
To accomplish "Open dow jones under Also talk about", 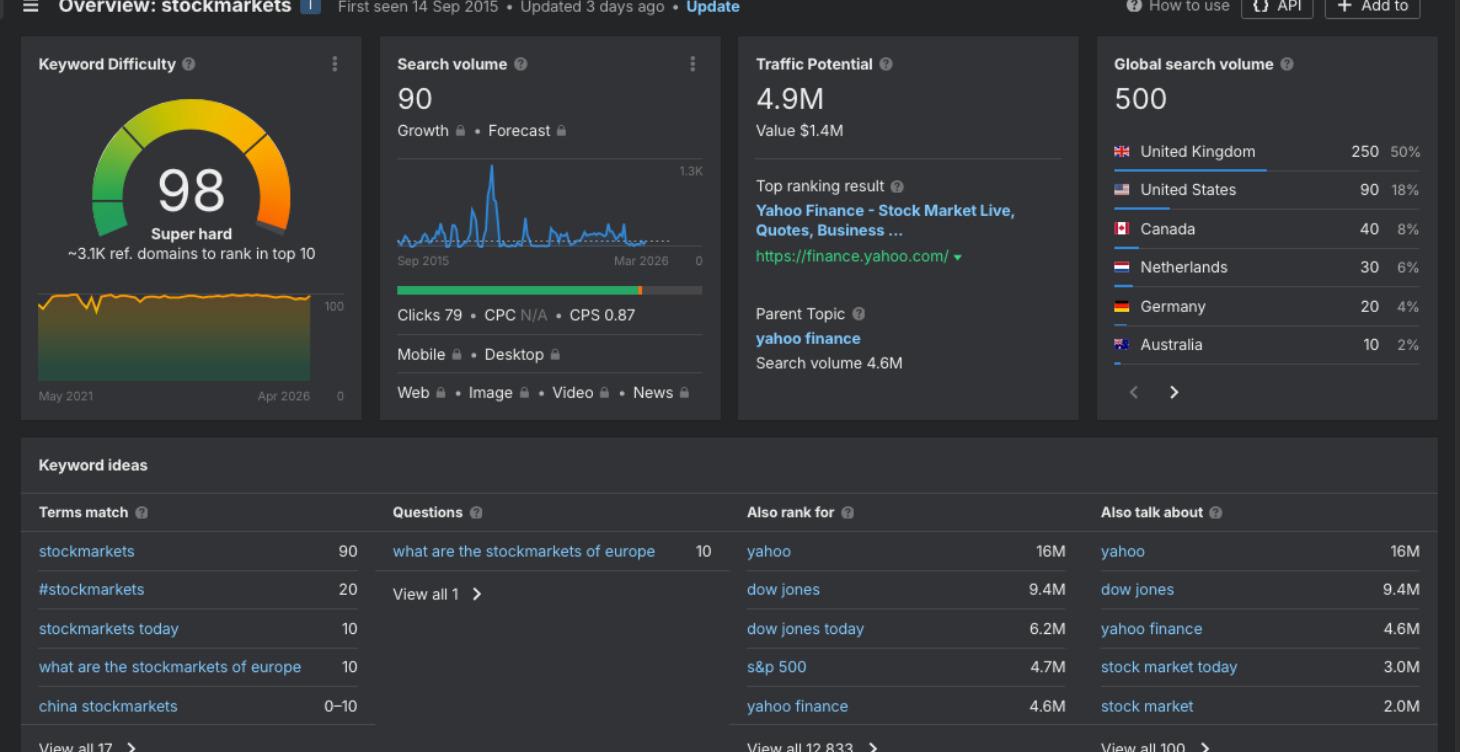I will click(1137, 590).
